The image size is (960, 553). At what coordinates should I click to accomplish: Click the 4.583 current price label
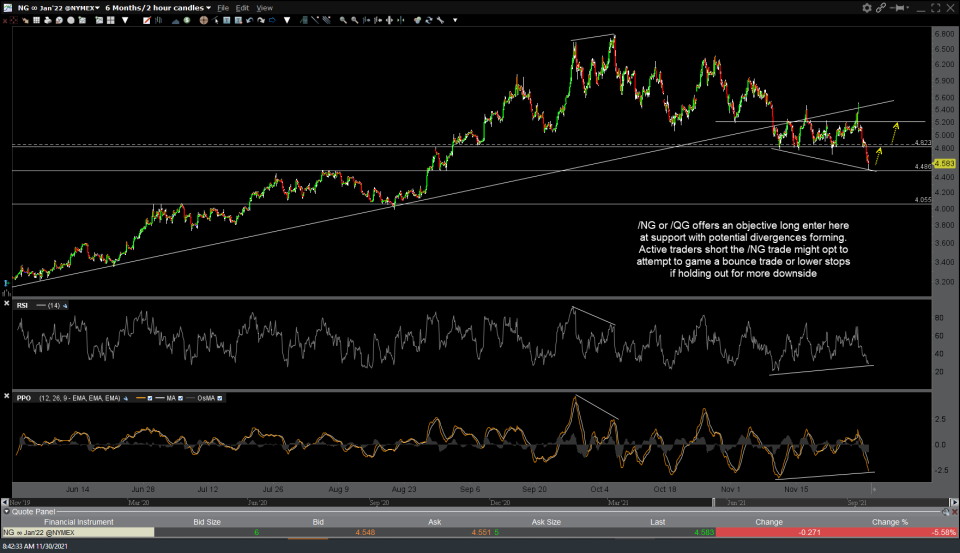[x=945, y=163]
